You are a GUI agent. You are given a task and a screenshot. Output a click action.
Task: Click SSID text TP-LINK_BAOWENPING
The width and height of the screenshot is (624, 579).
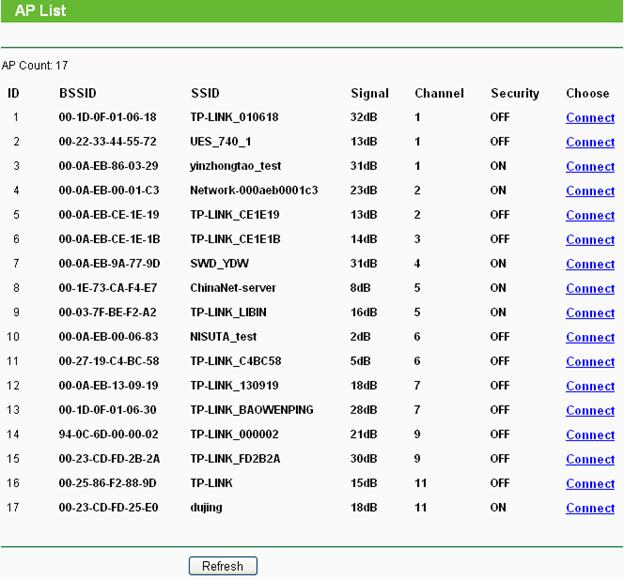click(x=252, y=410)
